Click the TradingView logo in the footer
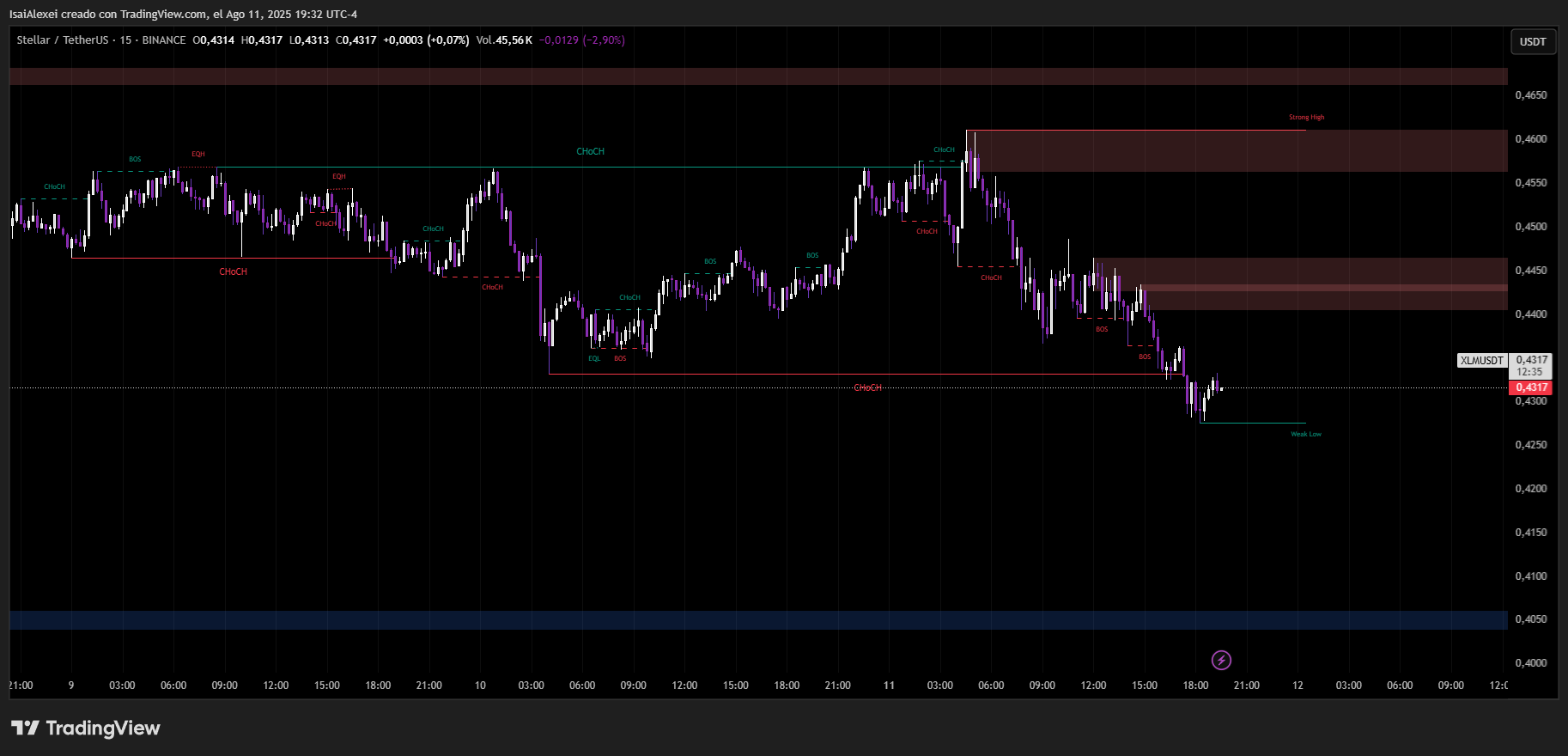The image size is (1568, 756). [x=86, y=729]
